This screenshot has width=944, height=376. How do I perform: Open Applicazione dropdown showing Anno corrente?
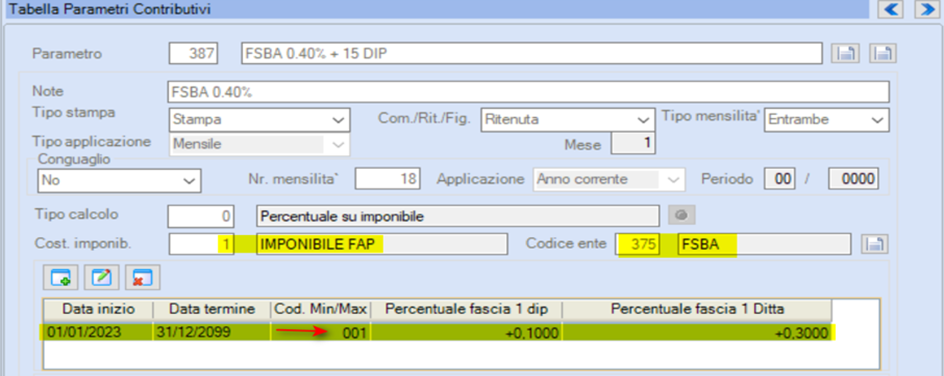[609, 179]
